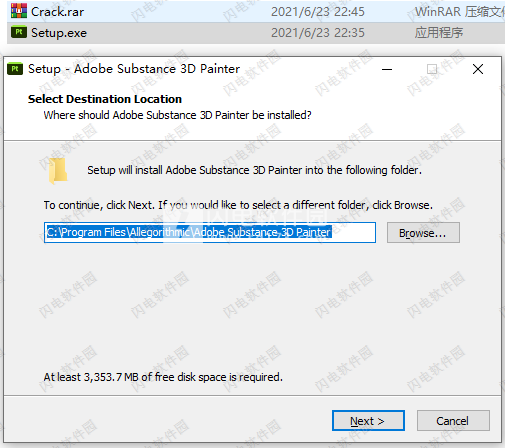Viewport: 505px width, 448px height.
Task: Click the Select Destination Location heading
Action: pos(105,99)
